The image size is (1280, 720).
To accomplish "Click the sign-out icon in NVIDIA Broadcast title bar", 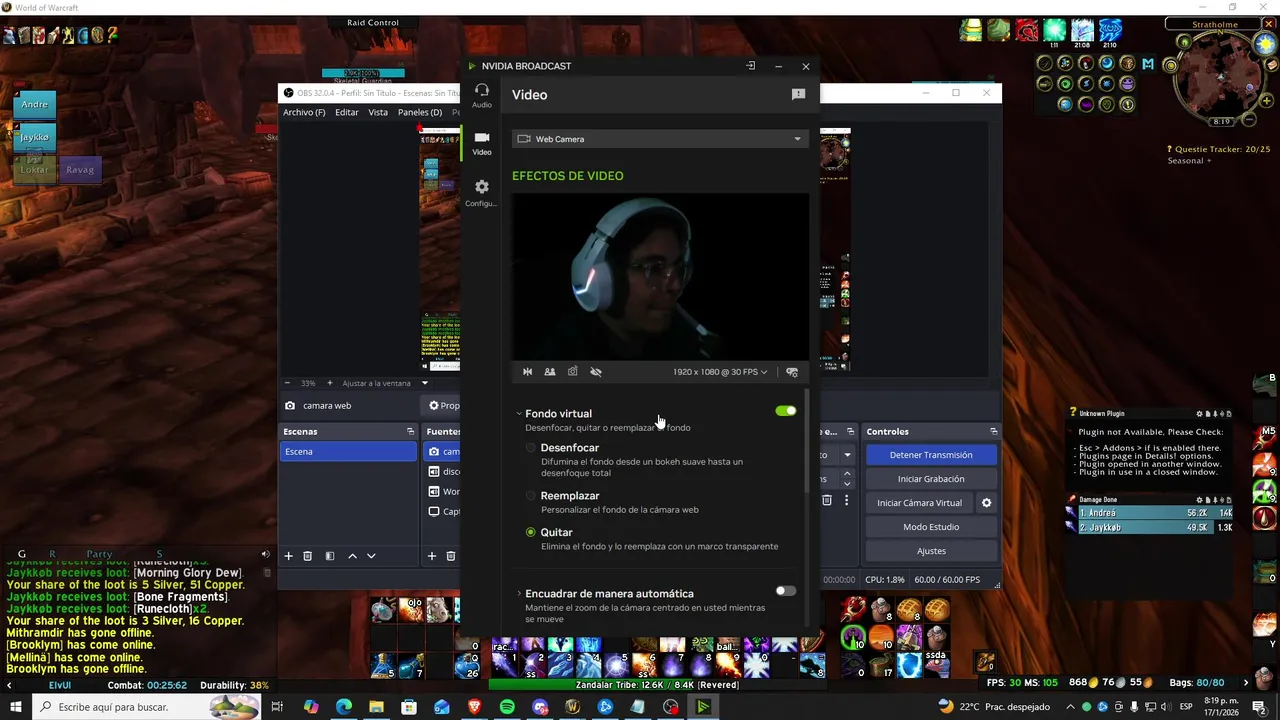I will (750, 66).
